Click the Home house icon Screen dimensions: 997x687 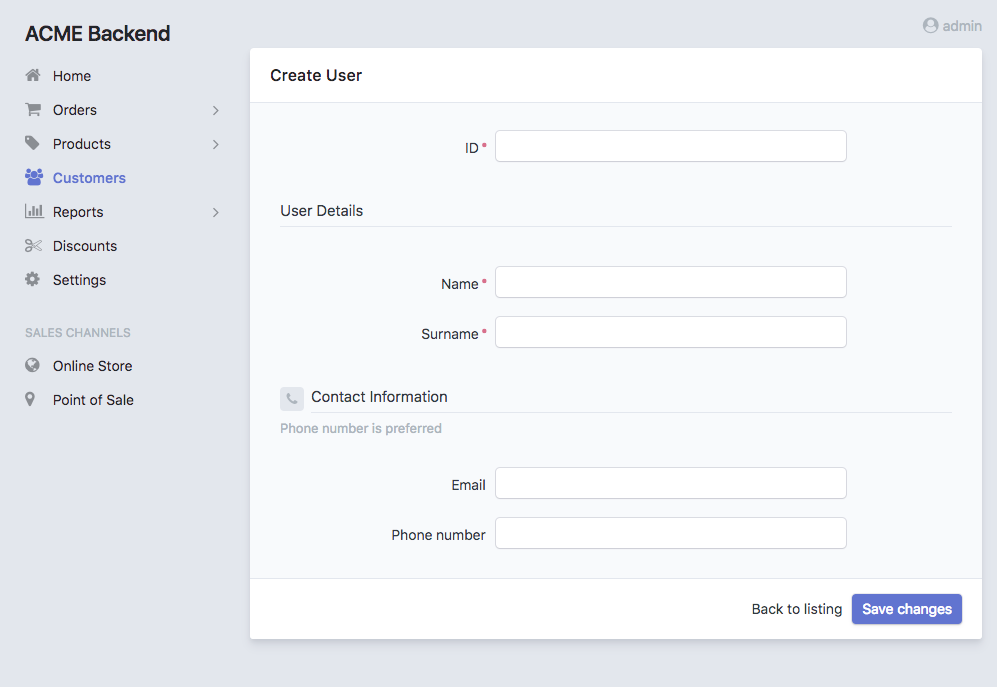(x=33, y=76)
